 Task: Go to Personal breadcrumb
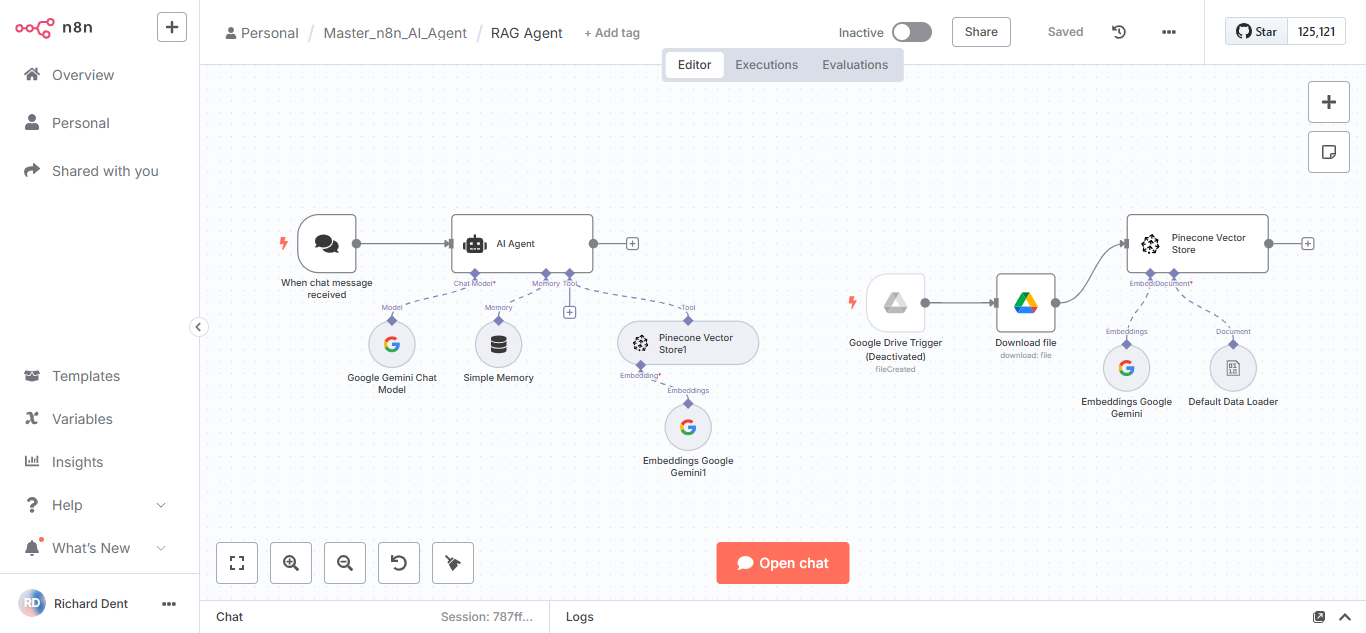(262, 33)
